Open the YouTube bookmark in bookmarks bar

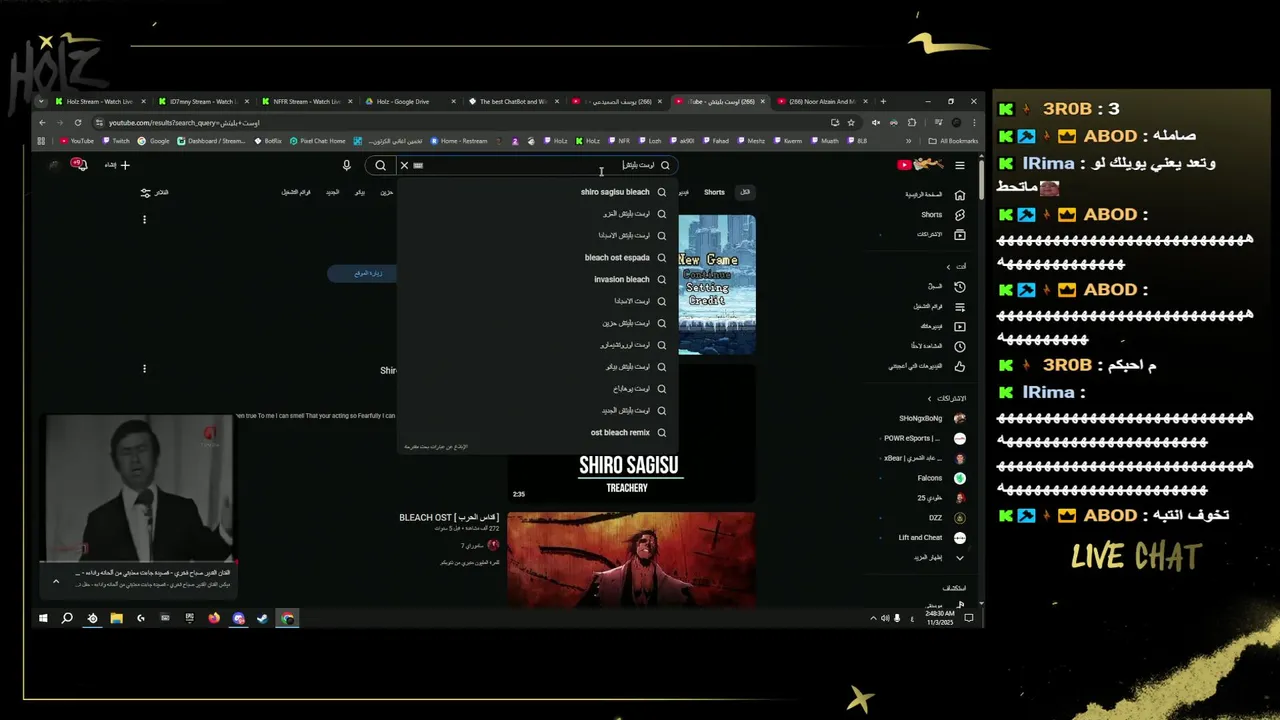77,141
